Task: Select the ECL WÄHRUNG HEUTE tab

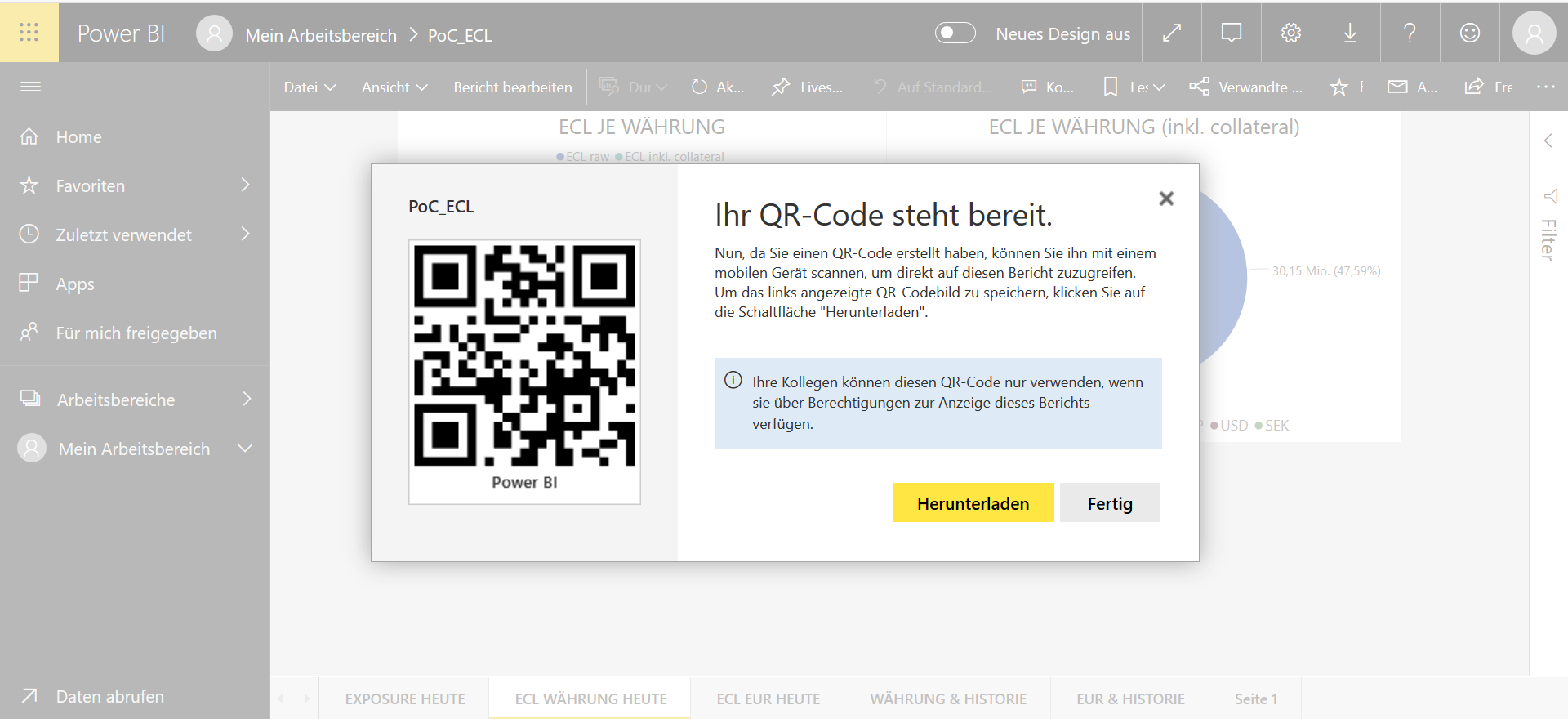Action: point(590,699)
